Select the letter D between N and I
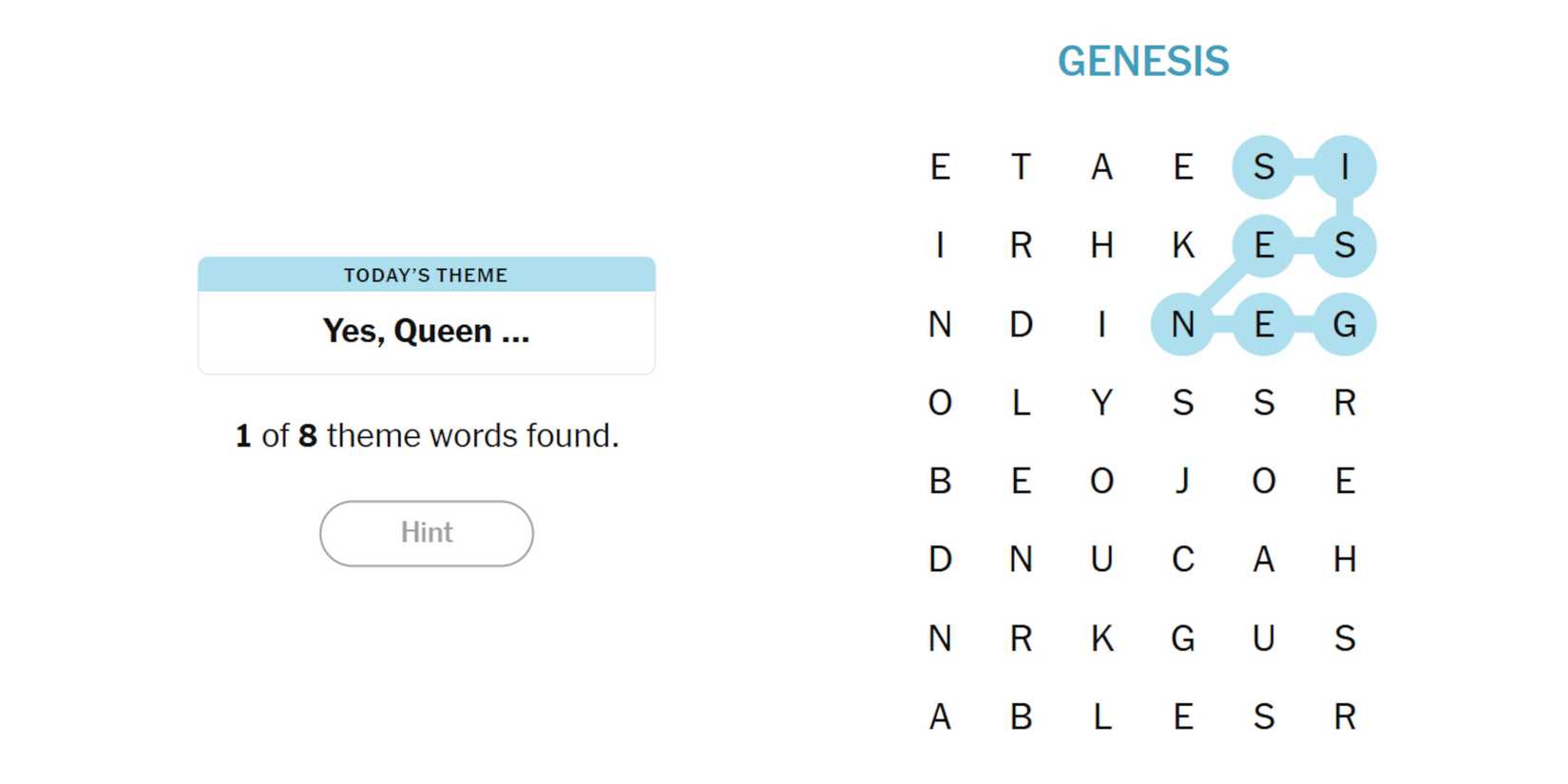The height and width of the screenshot is (784, 1568). [x=1021, y=325]
